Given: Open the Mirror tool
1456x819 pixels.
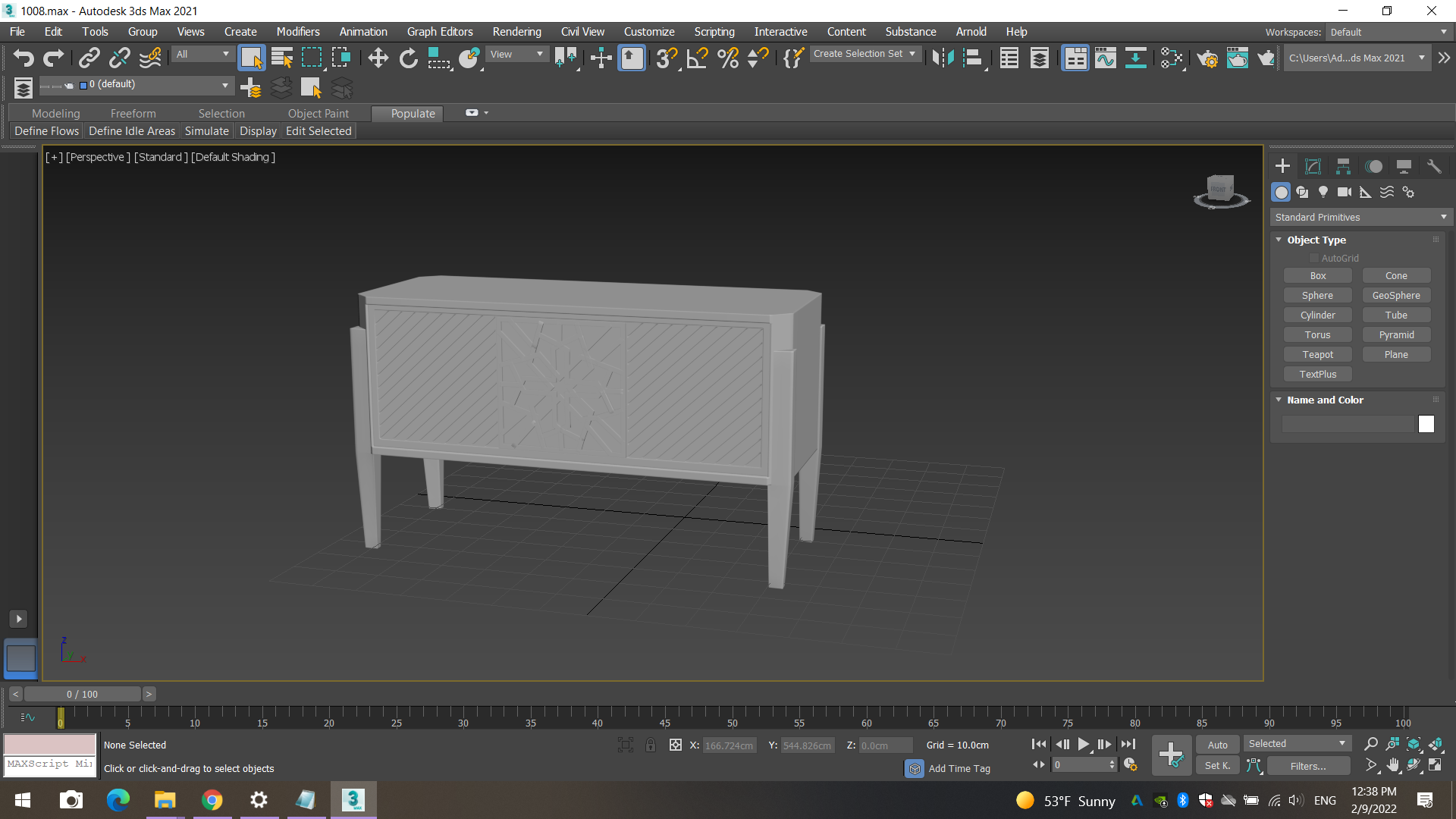Looking at the screenshot, I should click(x=943, y=58).
